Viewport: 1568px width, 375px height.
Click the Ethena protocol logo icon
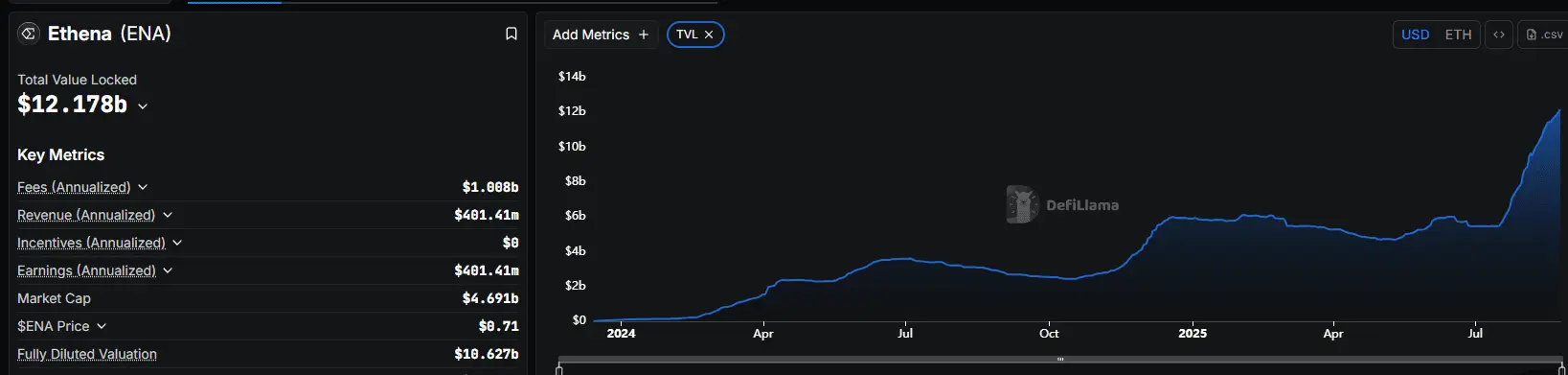pos(29,34)
